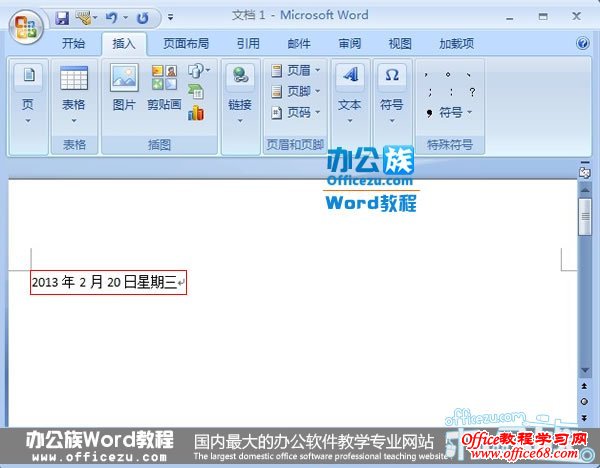Open the 页眉 header dropdown
Screen dimensions: 600x468
coord(295,70)
